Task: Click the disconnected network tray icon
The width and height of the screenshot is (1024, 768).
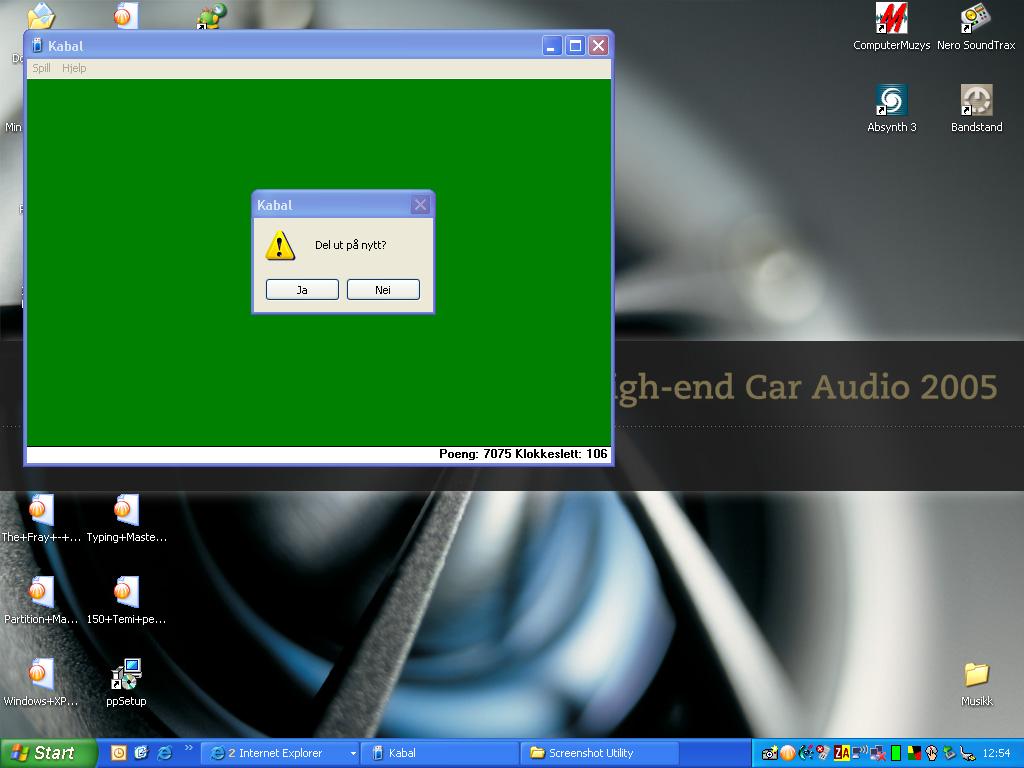Action: [x=878, y=754]
